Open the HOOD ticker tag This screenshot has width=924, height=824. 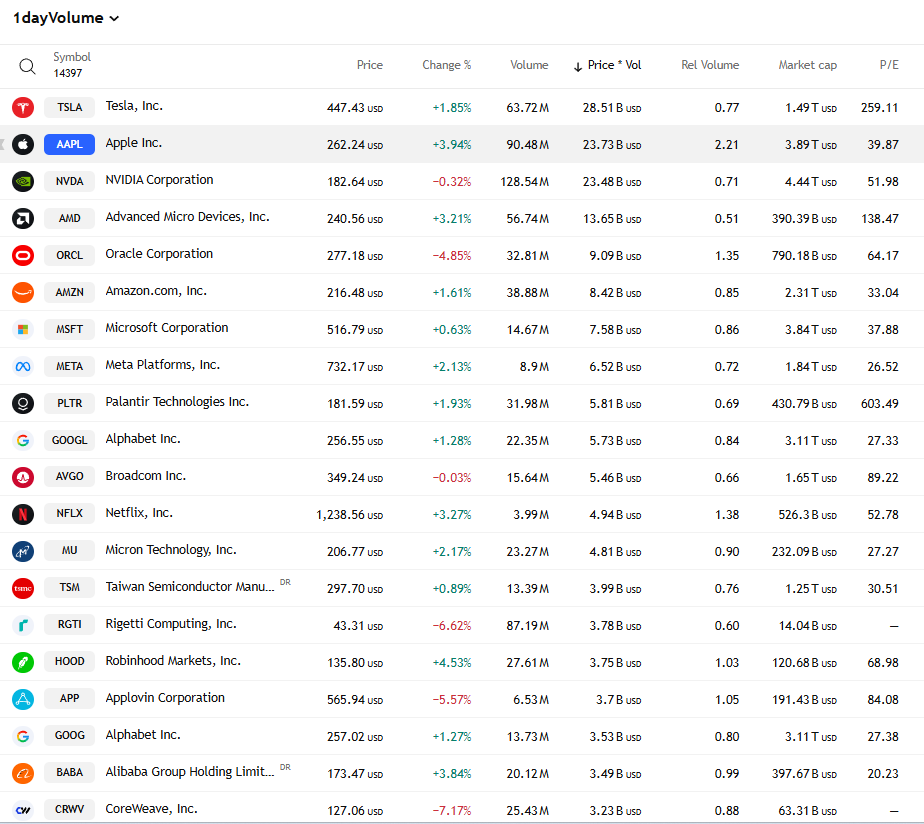[x=70, y=661]
